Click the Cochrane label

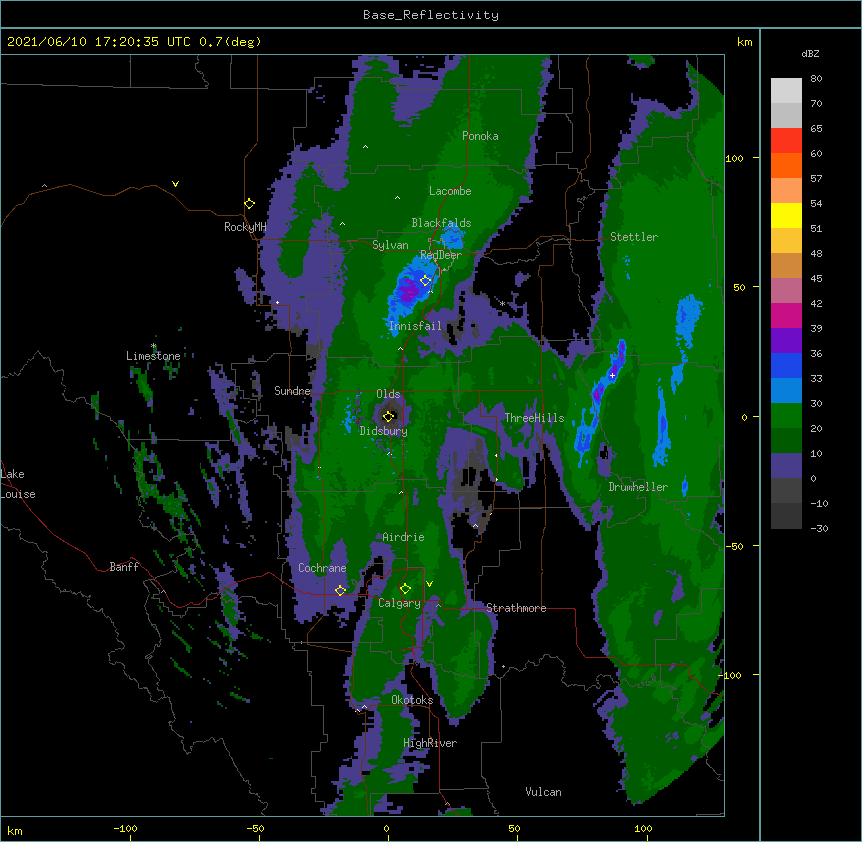pyautogui.click(x=322, y=568)
